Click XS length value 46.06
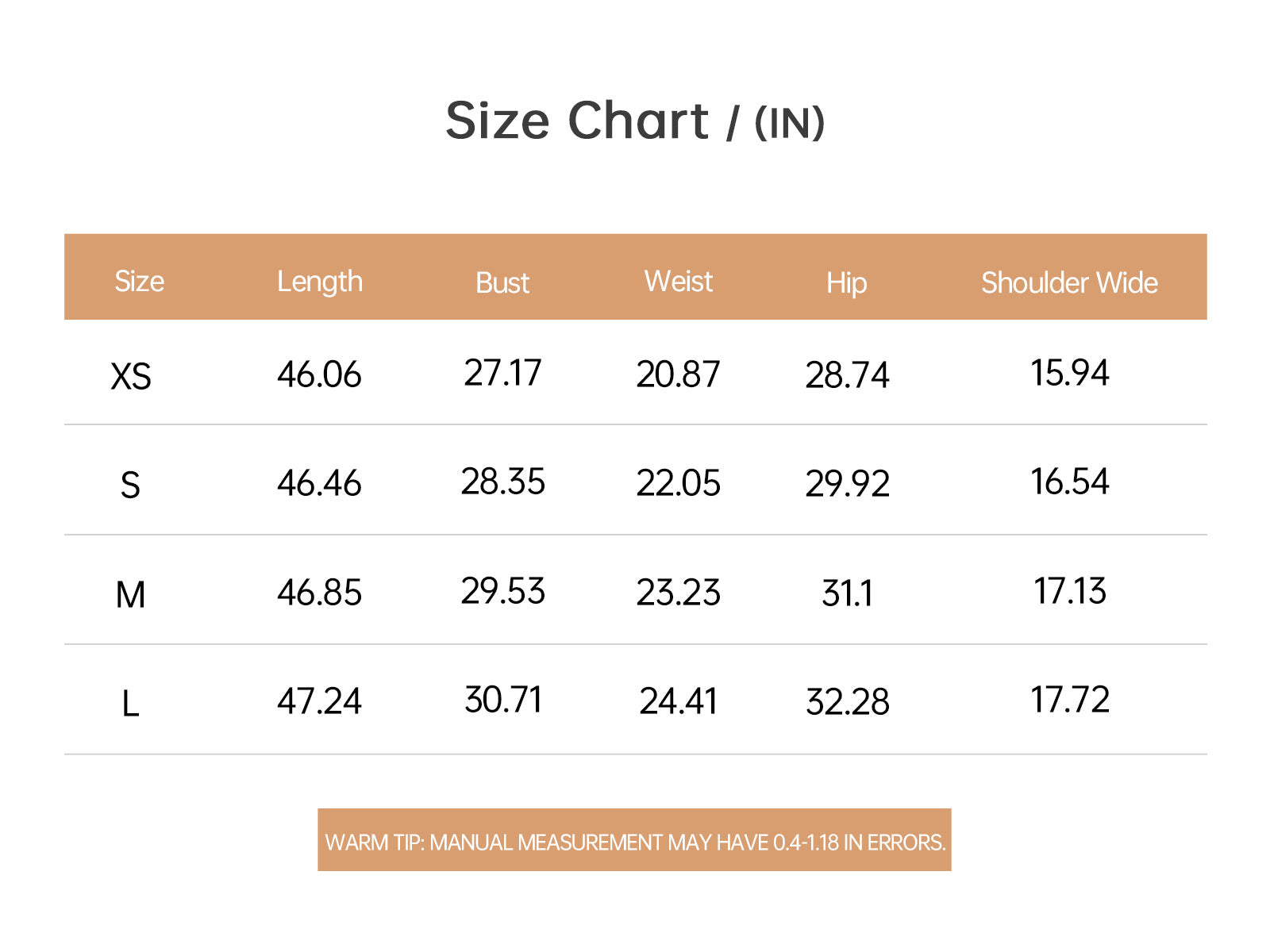This screenshot has height=952, width=1270. tap(319, 374)
